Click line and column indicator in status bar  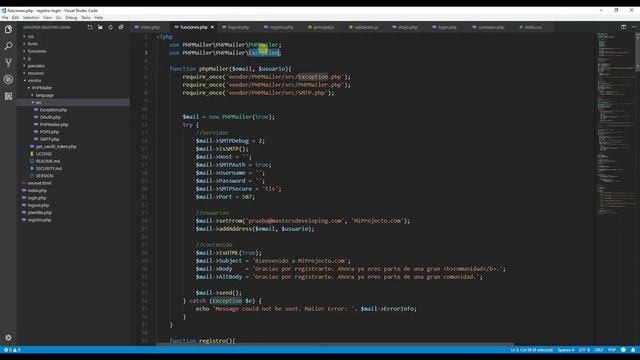click(x=531, y=350)
